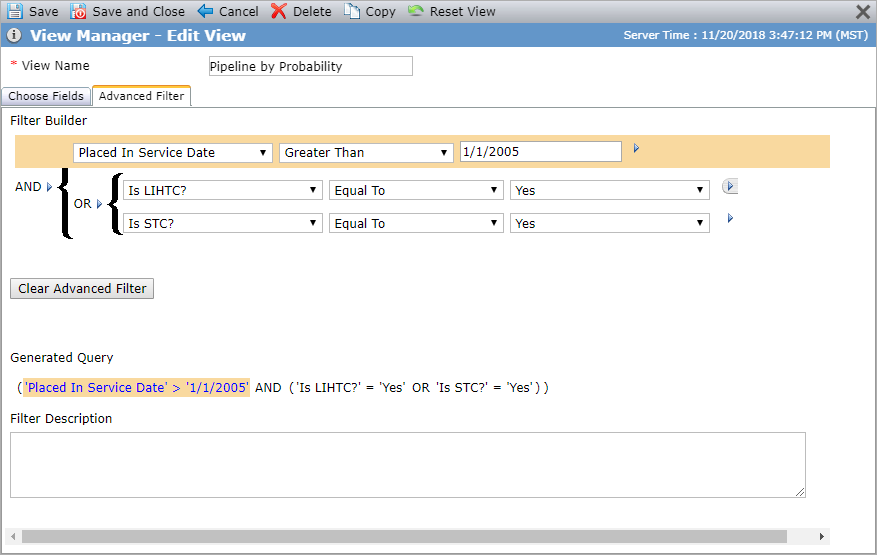Viewport: 877px width, 555px height.
Task: Open the Placed In Service Date field dropdown
Action: (173, 153)
